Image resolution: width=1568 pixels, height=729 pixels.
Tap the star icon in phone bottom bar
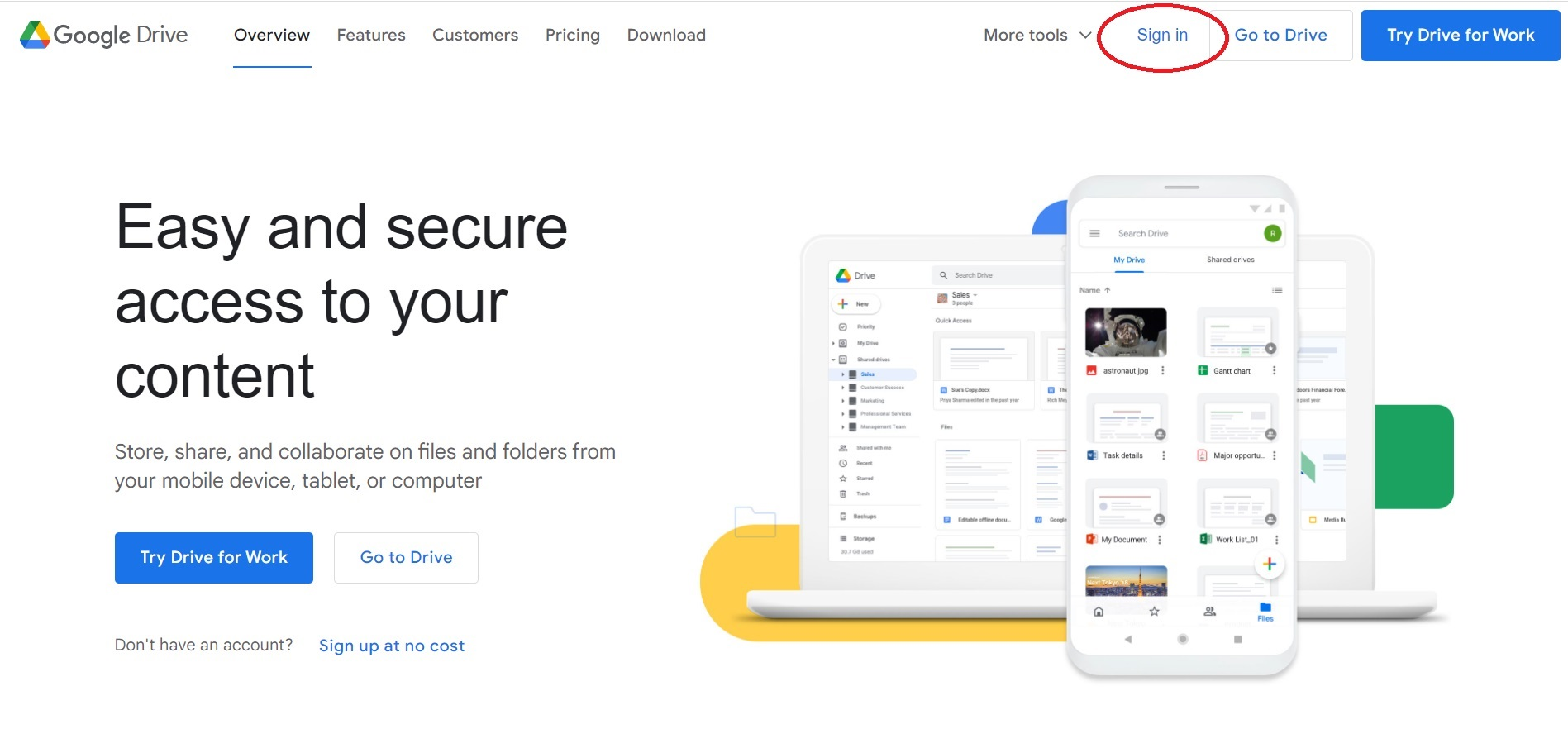point(1154,612)
